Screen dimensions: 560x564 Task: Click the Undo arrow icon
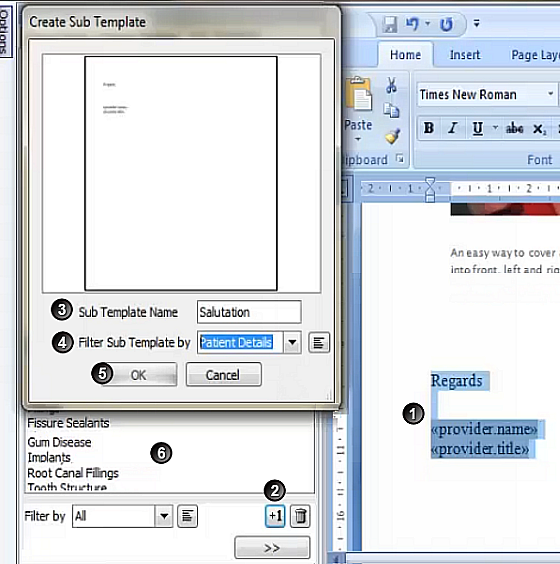[x=413, y=24]
